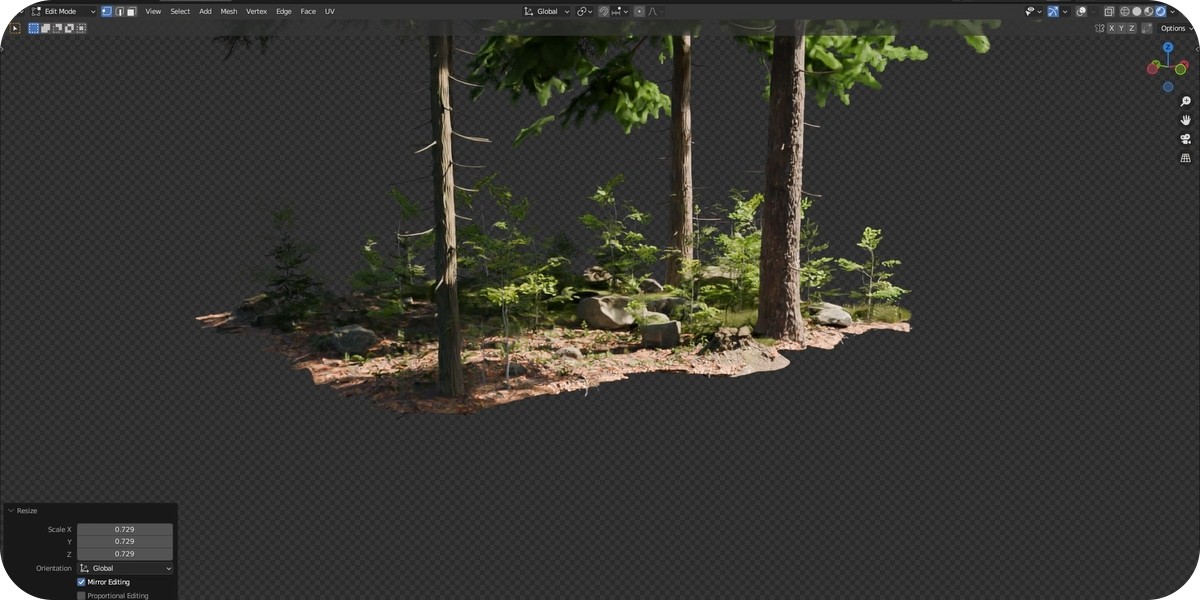Toggle X-ray view
This screenshot has width=1200, height=600.
pyautogui.click(x=1109, y=12)
